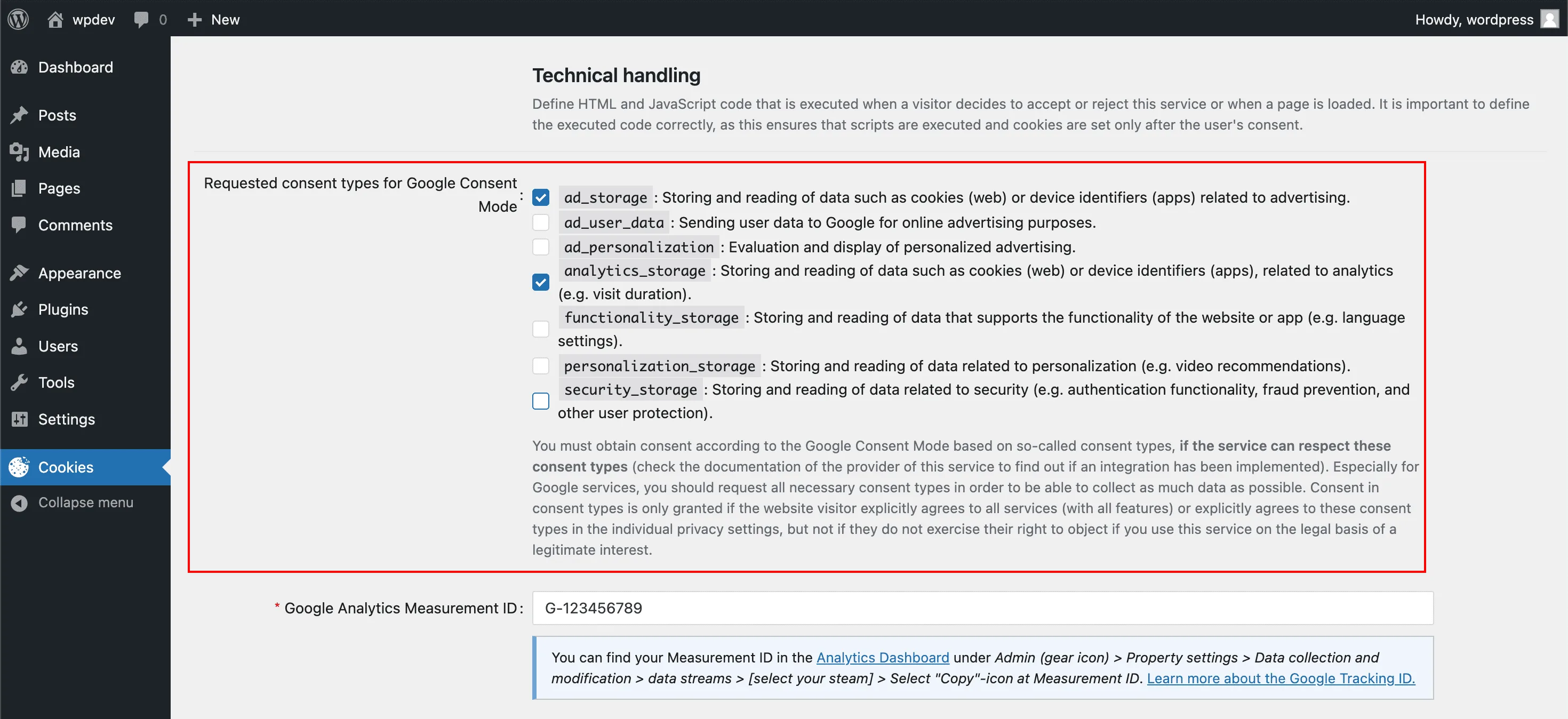Open Learn more about Google Tracking ID link
The width and height of the screenshot is (1568, 719).
1281,678
